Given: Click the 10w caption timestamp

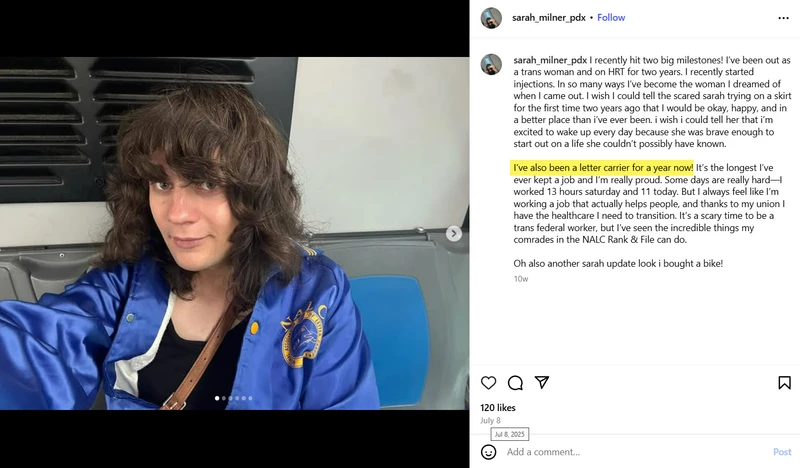Looking at the screenshot, I should click(x=521, y=279).
